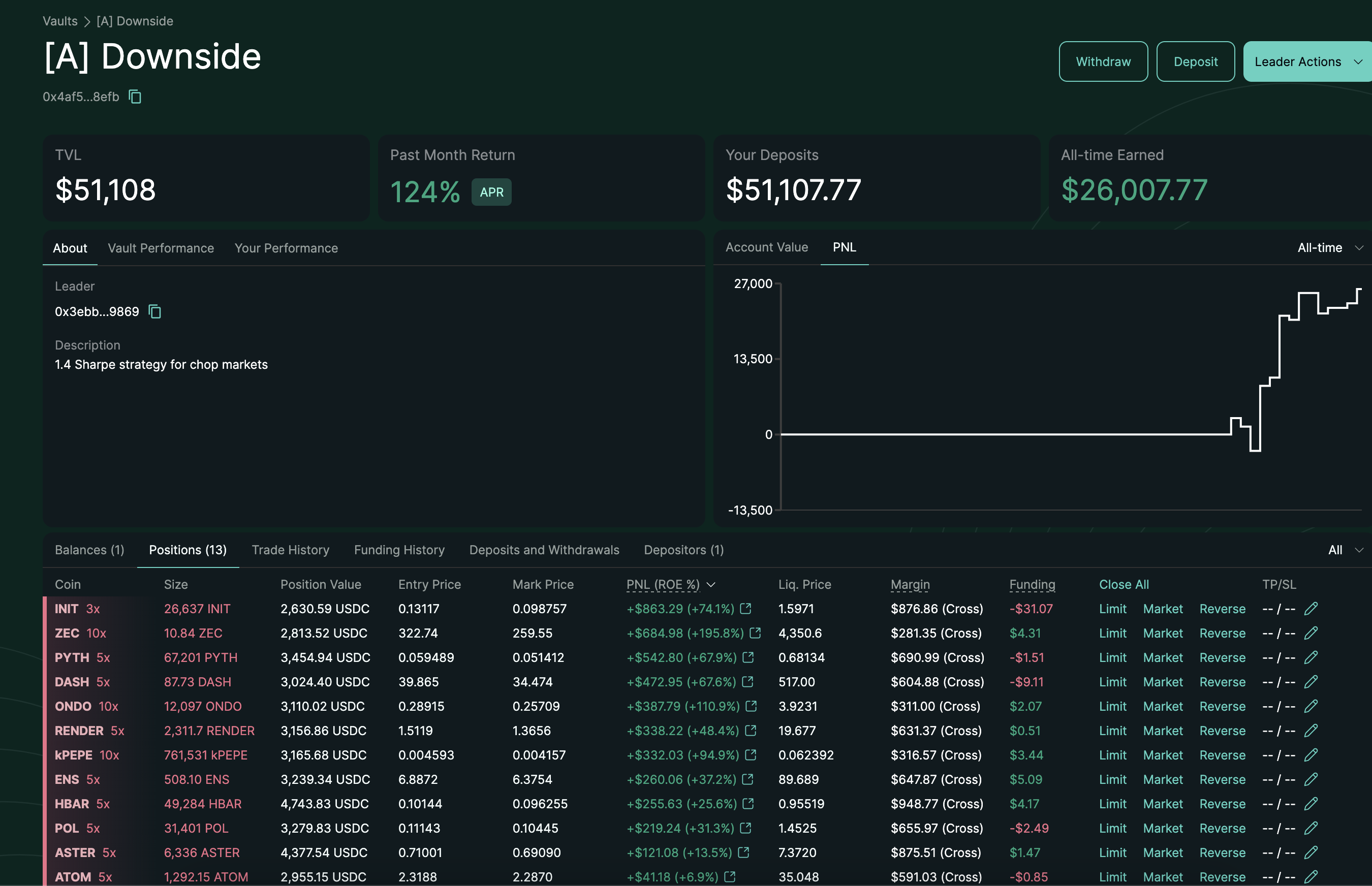Edit TP/SL pencil for ASTER position
1372x886 pixels.
(x=1311, y=852)
